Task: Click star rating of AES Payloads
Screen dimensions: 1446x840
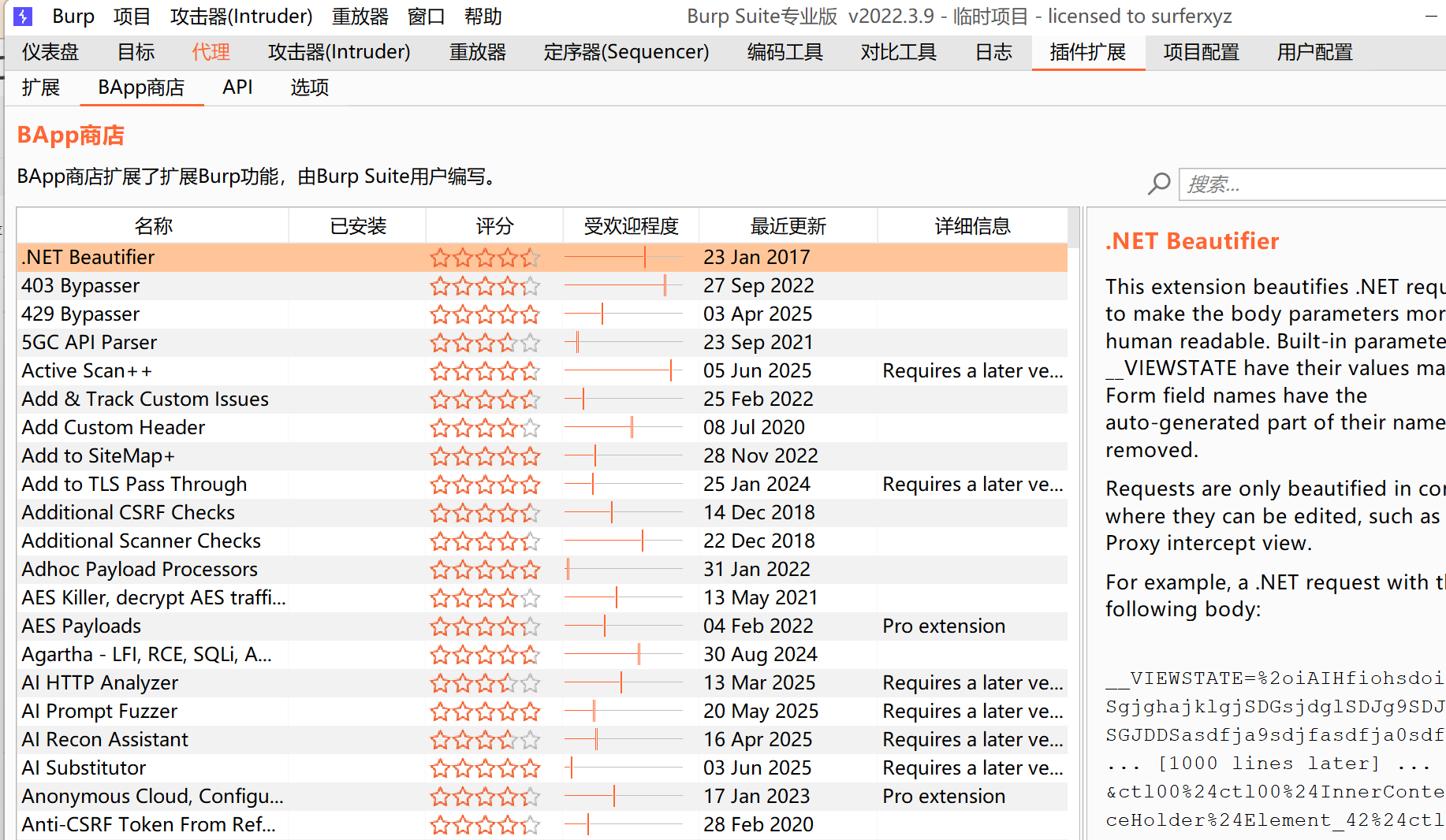Action: click(x=485, y=626)
